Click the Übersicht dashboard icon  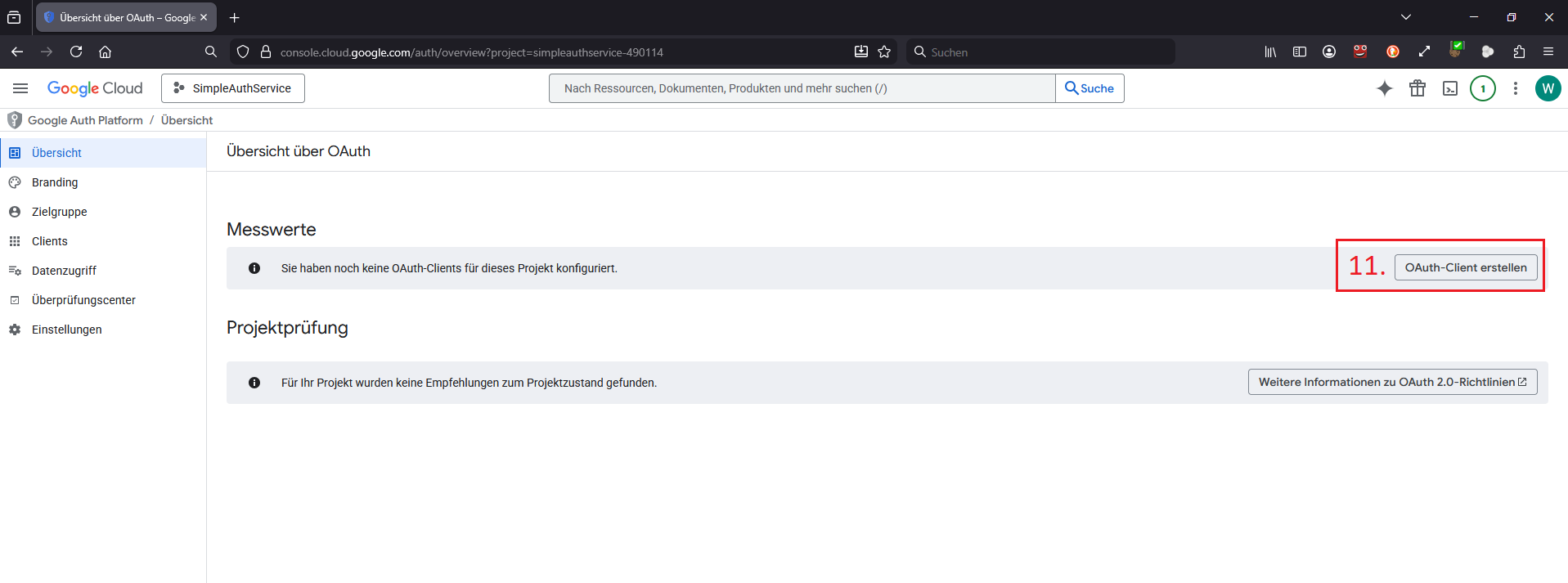[15, 153]
